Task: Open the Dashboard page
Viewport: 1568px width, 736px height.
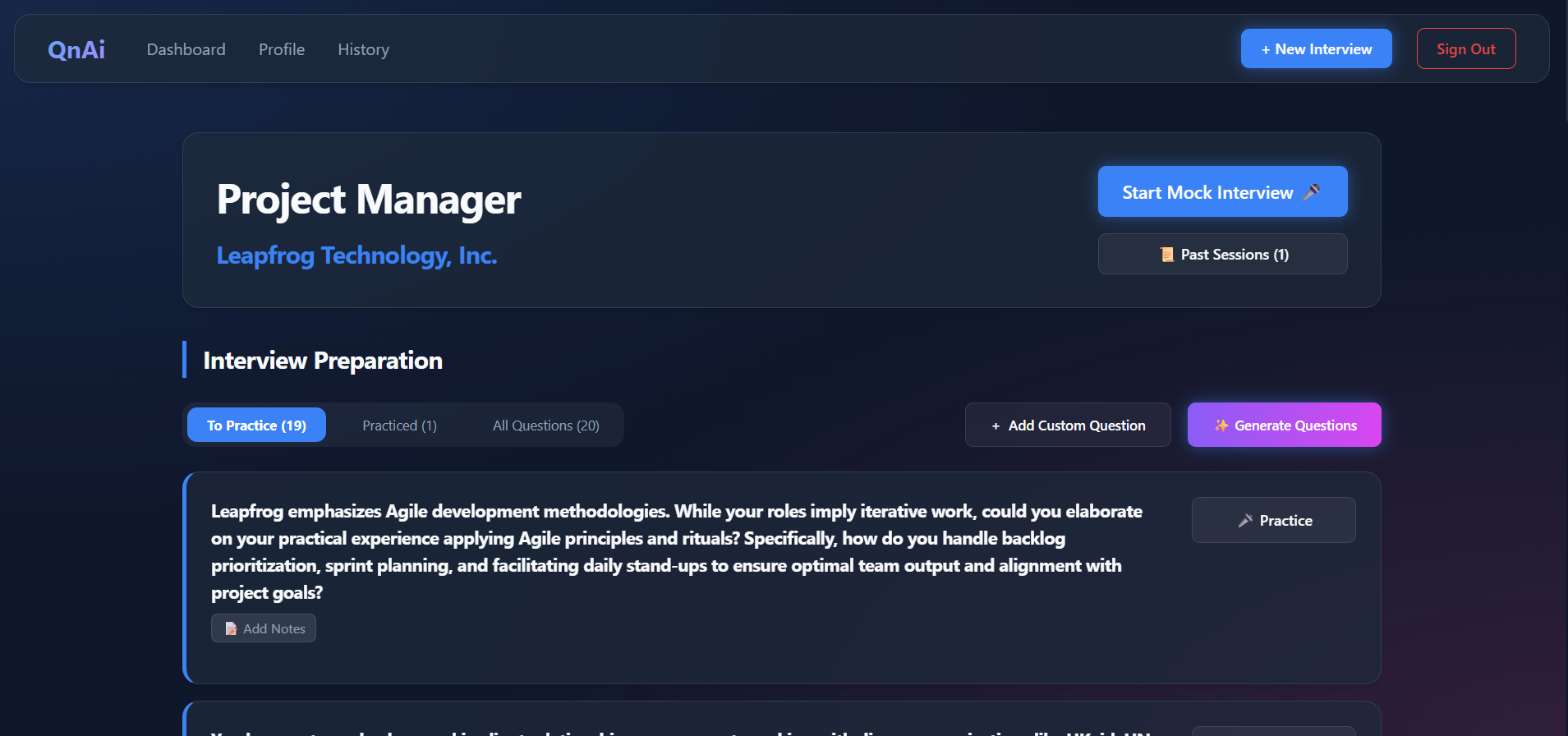Action: point(186,49)
